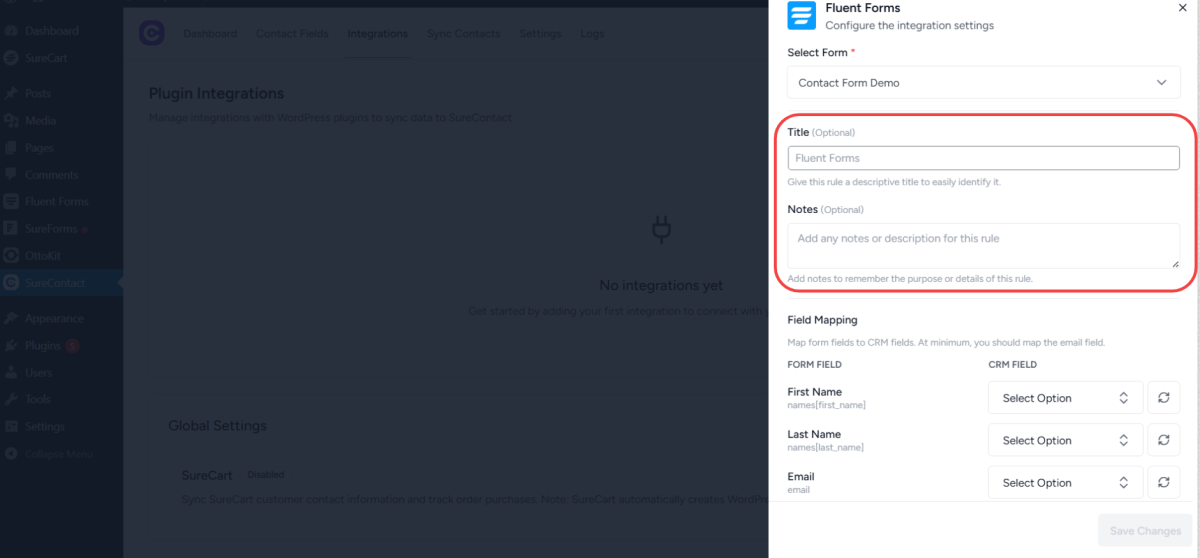Expand CRM field dropdown for First Name
The image size is (1200, 558).
1065,398
